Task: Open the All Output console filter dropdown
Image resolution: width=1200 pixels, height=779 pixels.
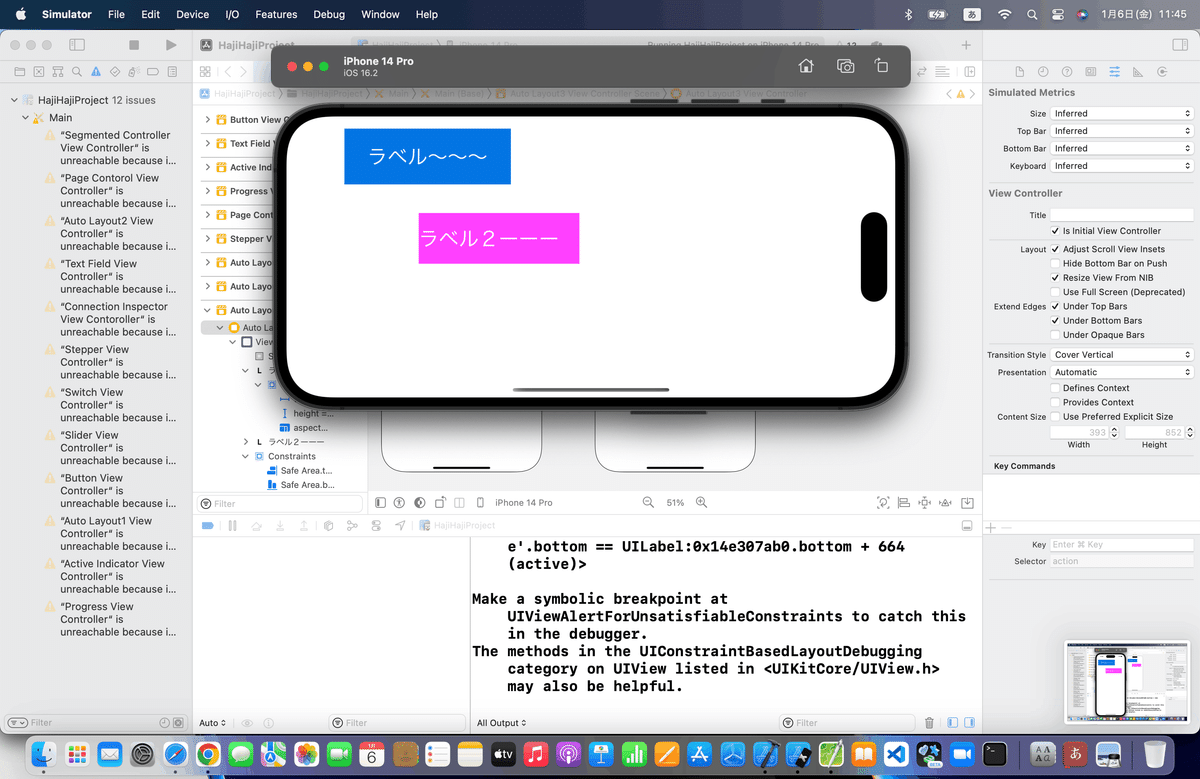Action: [x=501, y=723]
